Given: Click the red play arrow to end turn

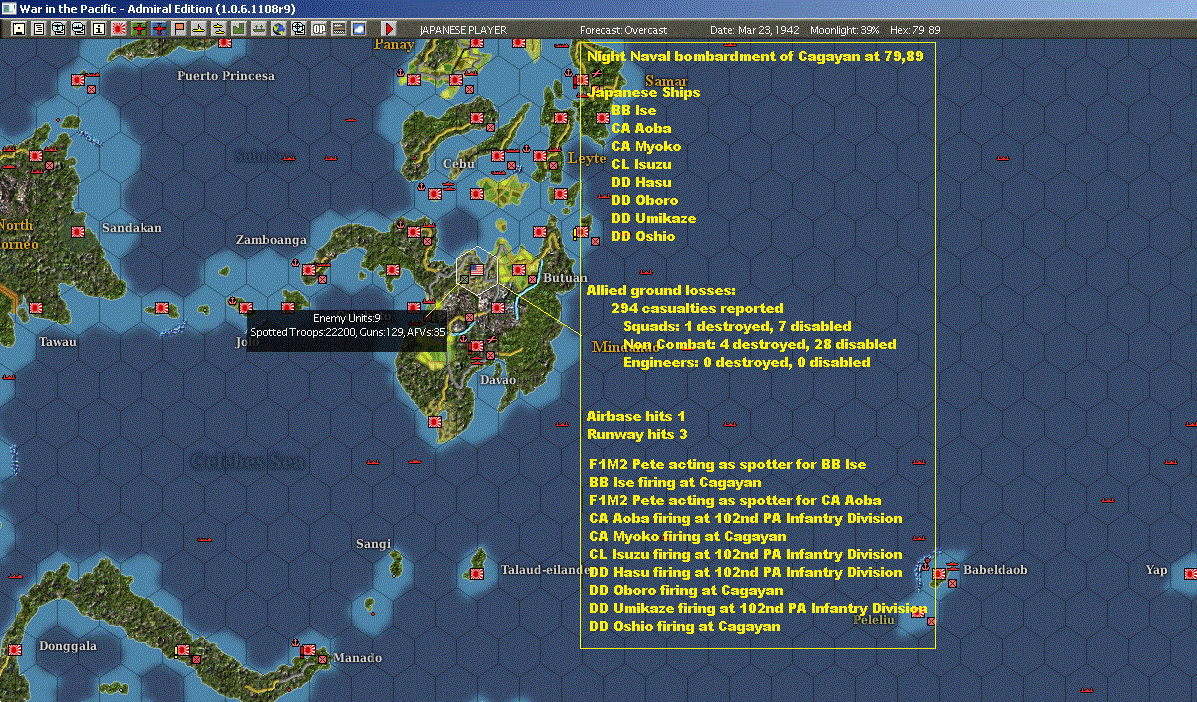Looking at the screenshot, I should point(389,29).
